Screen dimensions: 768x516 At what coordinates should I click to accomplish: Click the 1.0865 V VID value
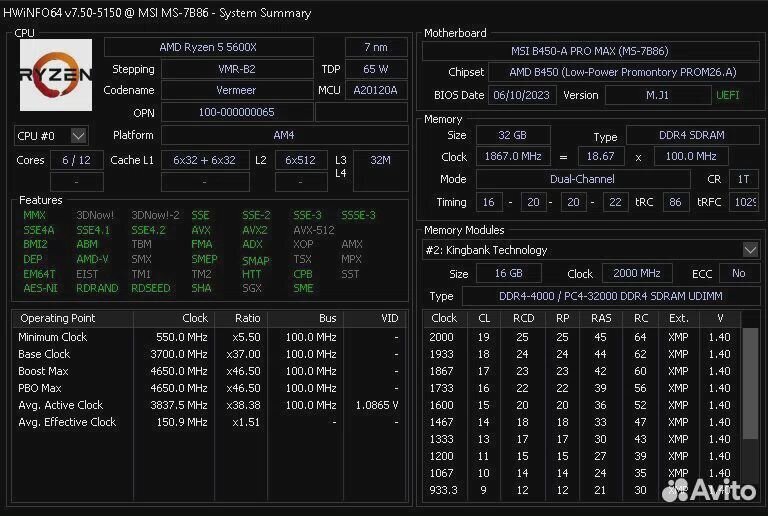tap(377, 405)
